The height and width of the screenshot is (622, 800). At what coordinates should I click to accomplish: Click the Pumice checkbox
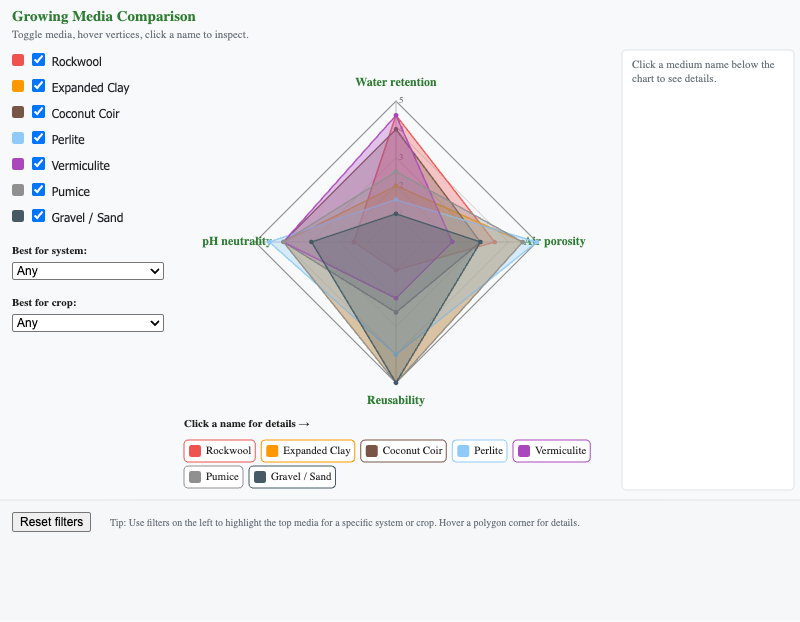38,190
